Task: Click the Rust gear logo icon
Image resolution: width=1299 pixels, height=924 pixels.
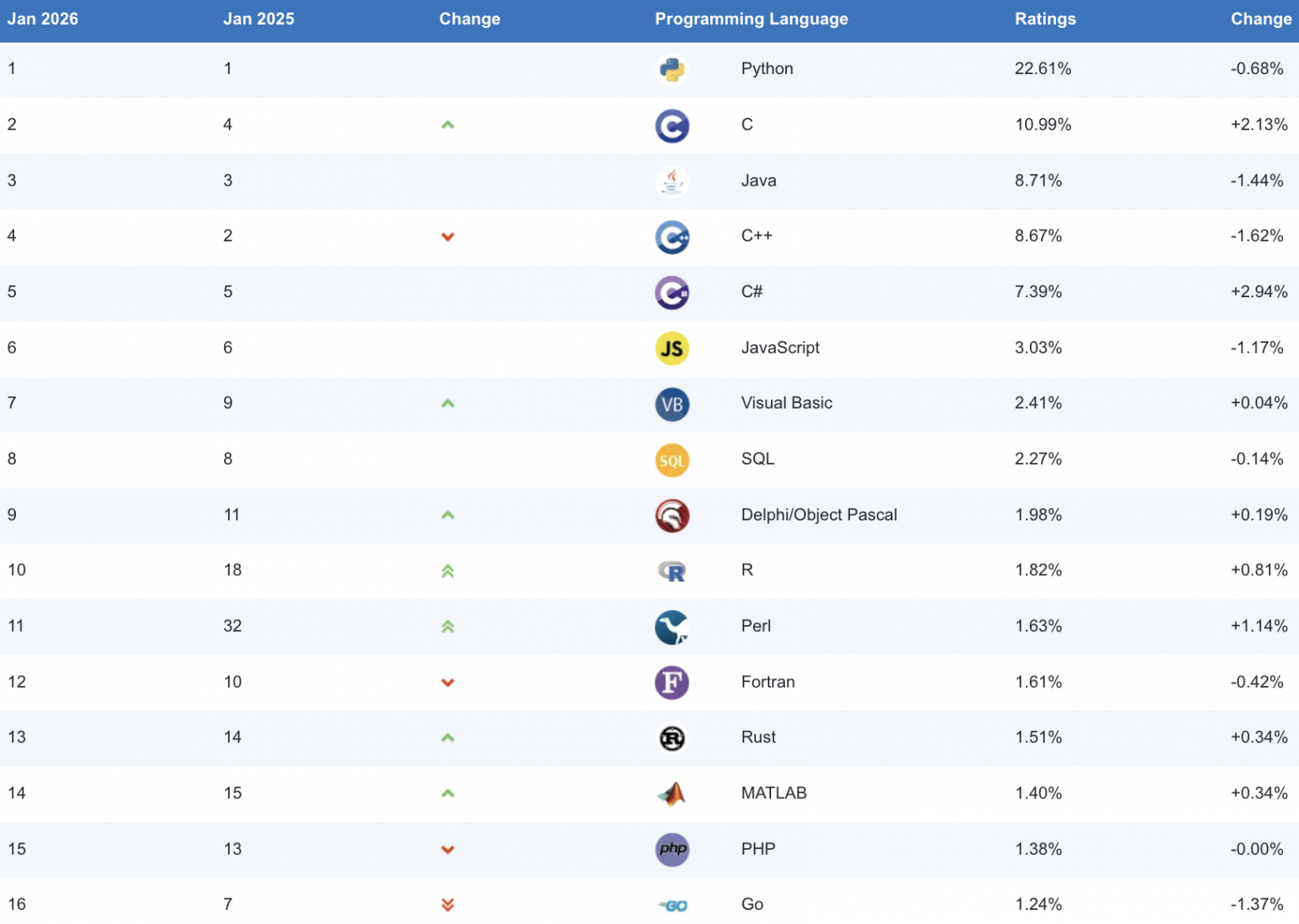Action: (672, 738)
